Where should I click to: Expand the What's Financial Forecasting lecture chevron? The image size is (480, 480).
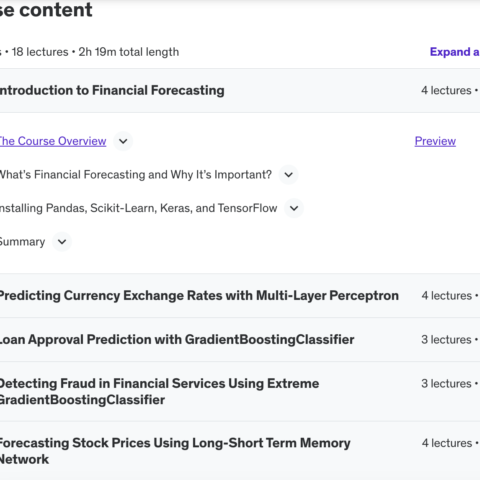(x=289, y=175)
